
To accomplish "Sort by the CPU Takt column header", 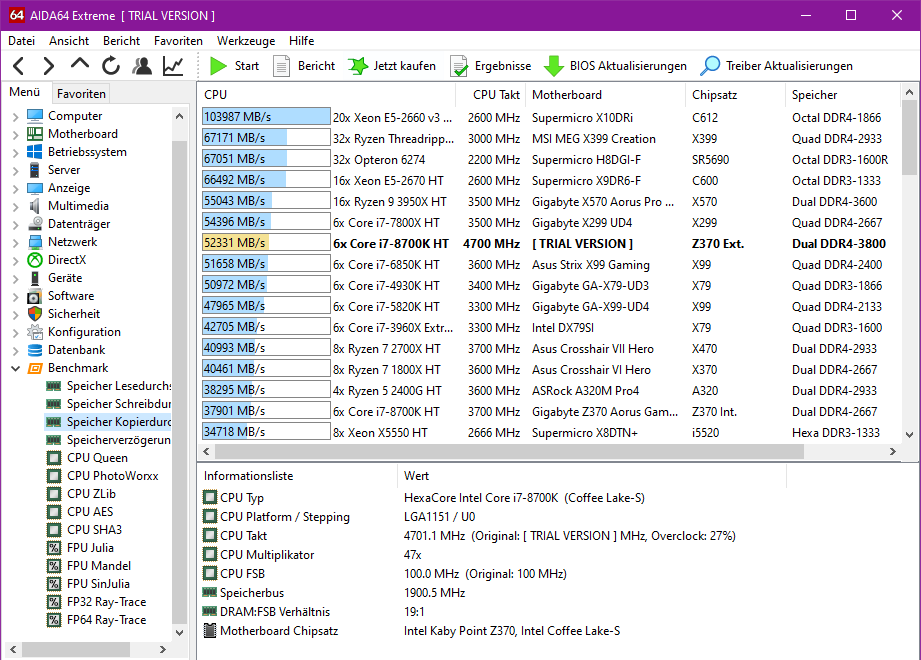I will pyautogui.click(x=490, y=95).
